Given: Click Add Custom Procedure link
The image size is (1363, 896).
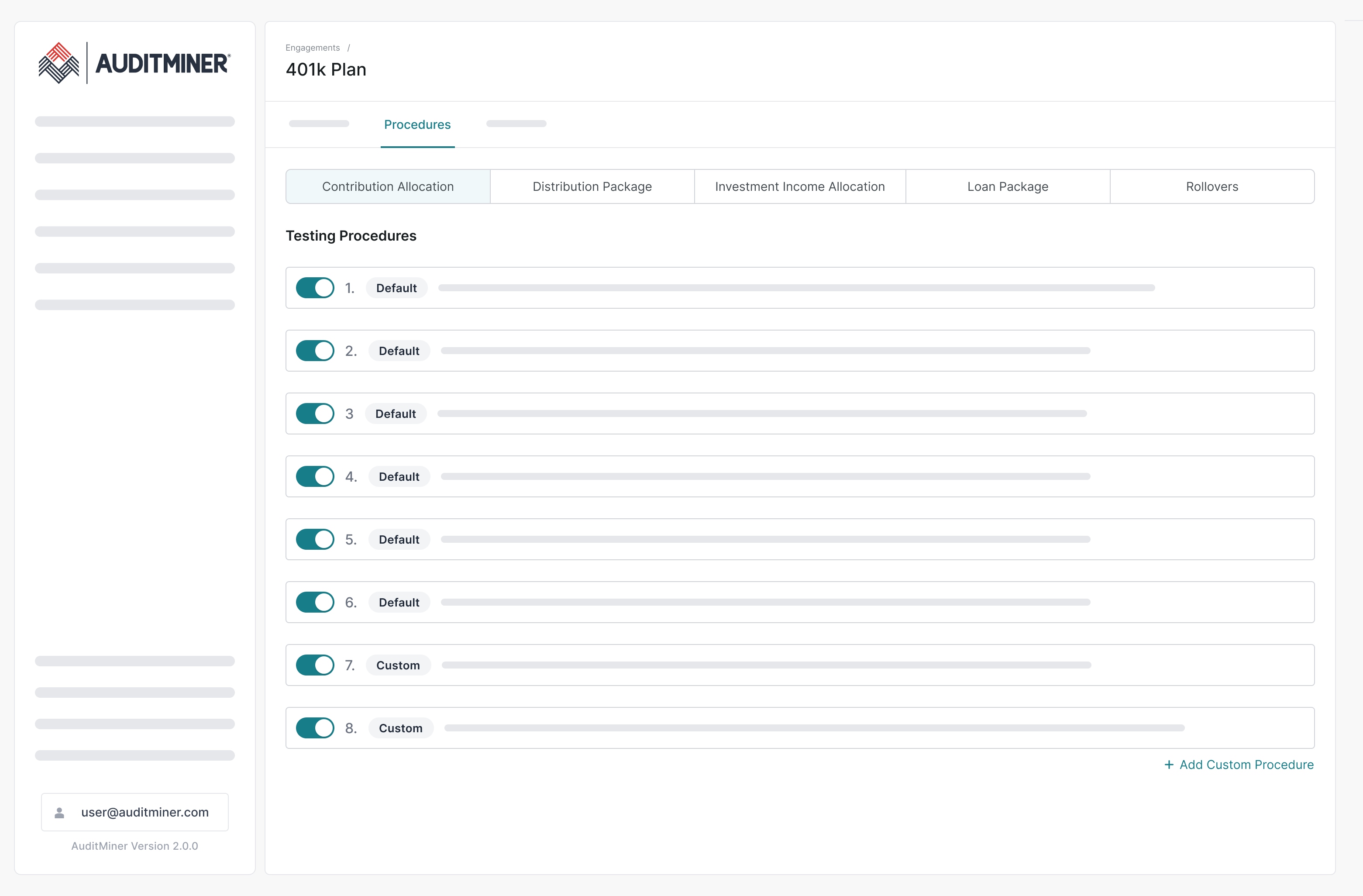Looking at the screenshot, I should tap(1246, 765).
